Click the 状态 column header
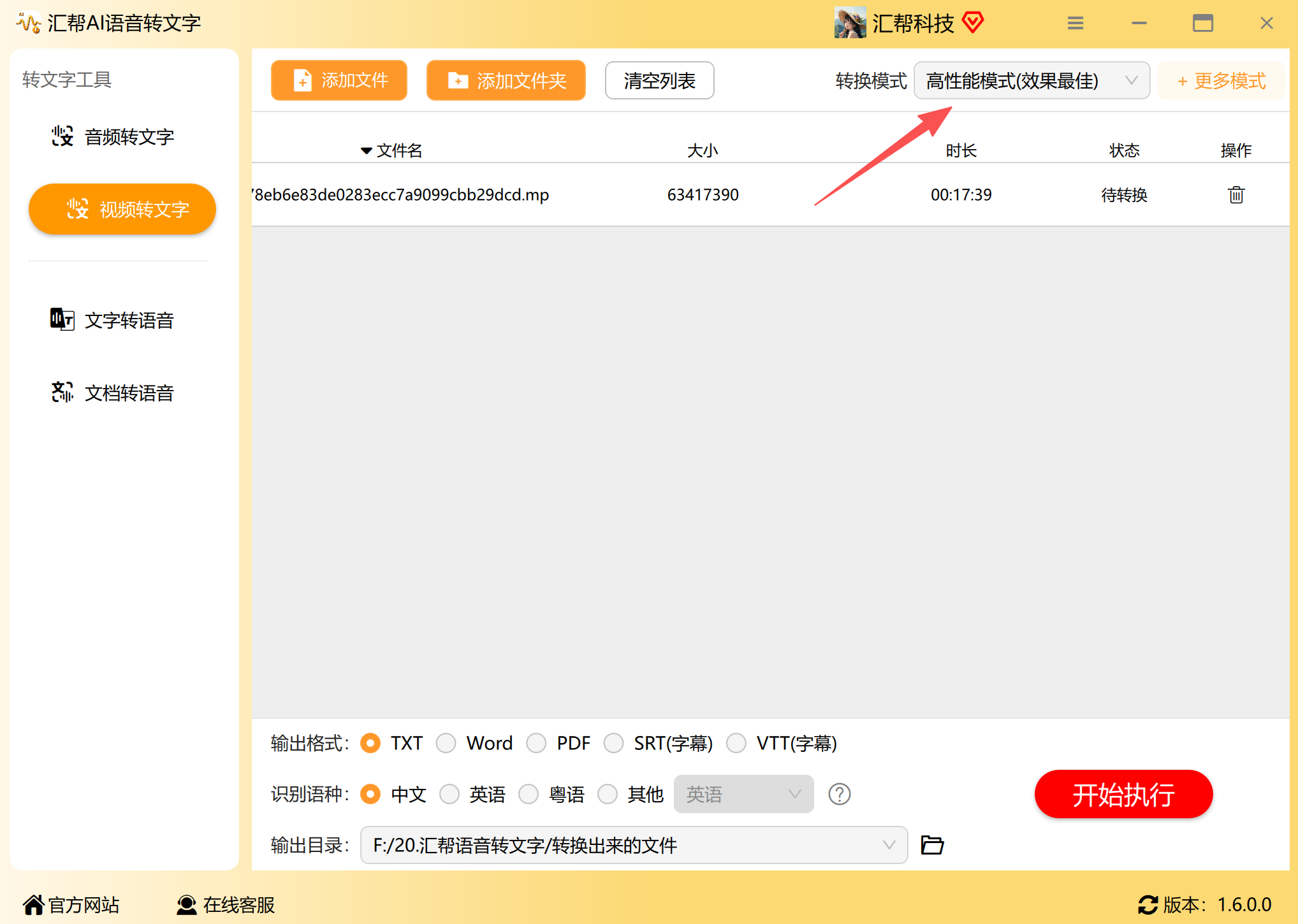The height and width of the screenshot is (924, 1298). [x=1124, y=150]
